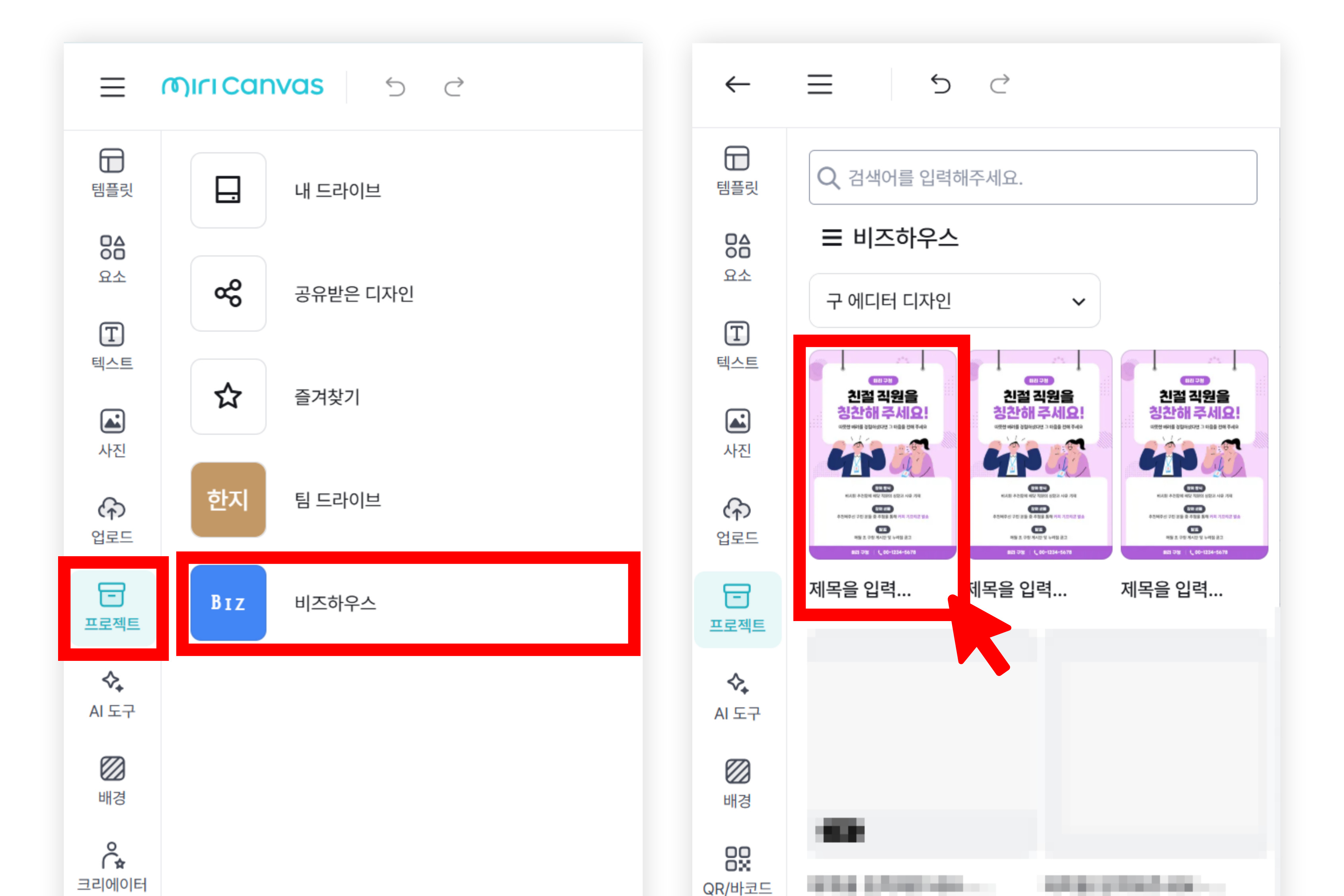Open 내 드라이브 from the project list
Image resolution: width=1344 pixels, height=896 pixels.
337,190
